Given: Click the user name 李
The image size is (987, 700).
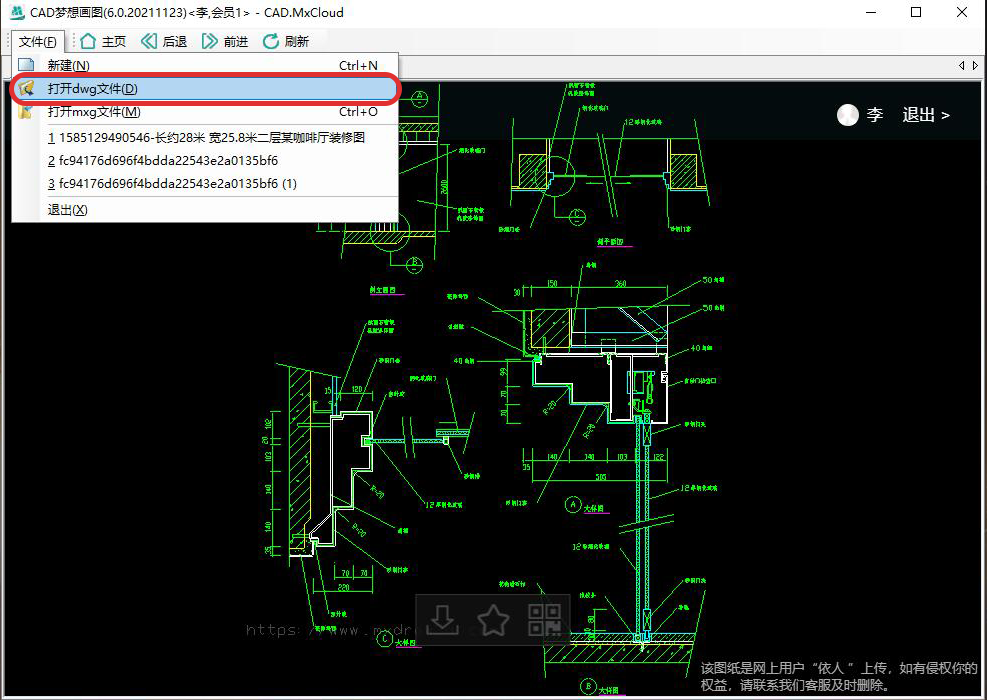Looking at the screenshot, I should [874, 115].
